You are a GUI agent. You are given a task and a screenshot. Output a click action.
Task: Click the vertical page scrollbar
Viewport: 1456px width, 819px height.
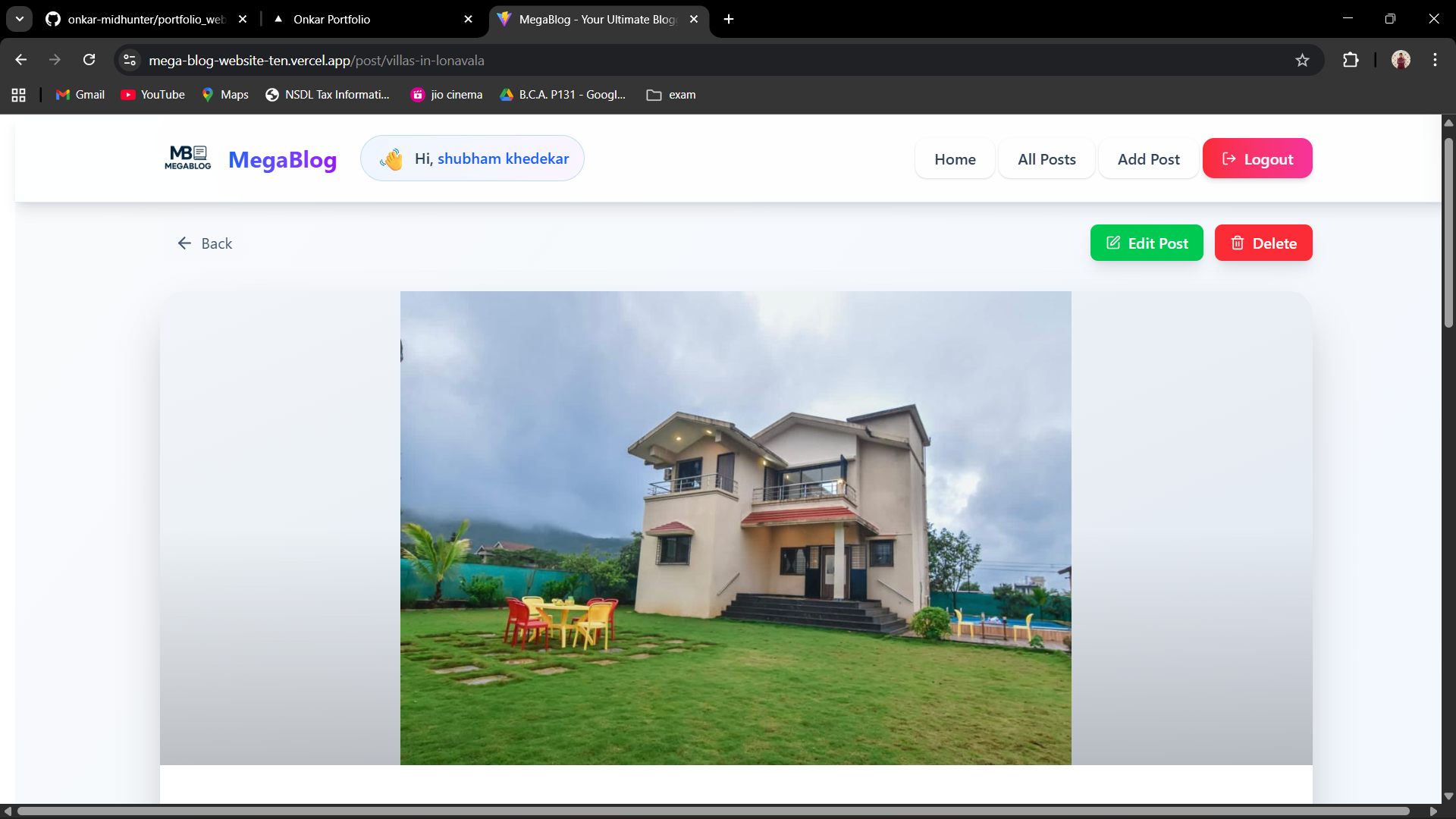[1448, 232]
